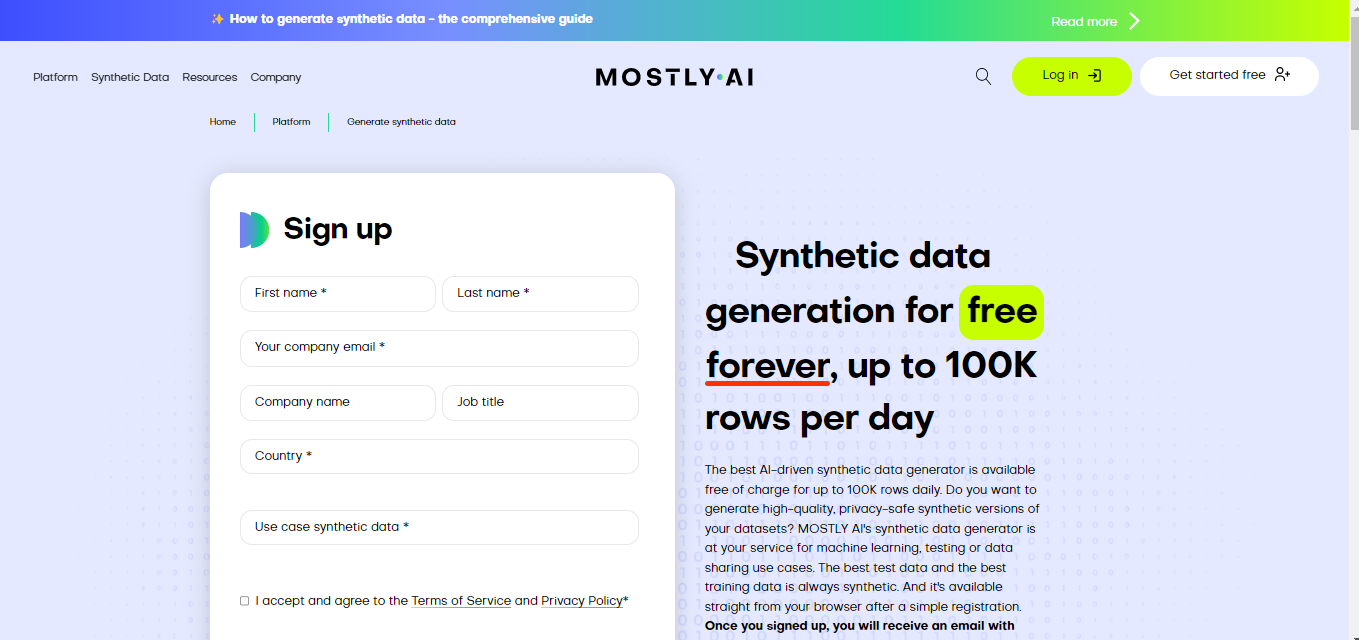Image resolution: width=1359 pixels, height=640 pixels.
Task: Open the Privacy Policy link
Action: click(582, 601)
